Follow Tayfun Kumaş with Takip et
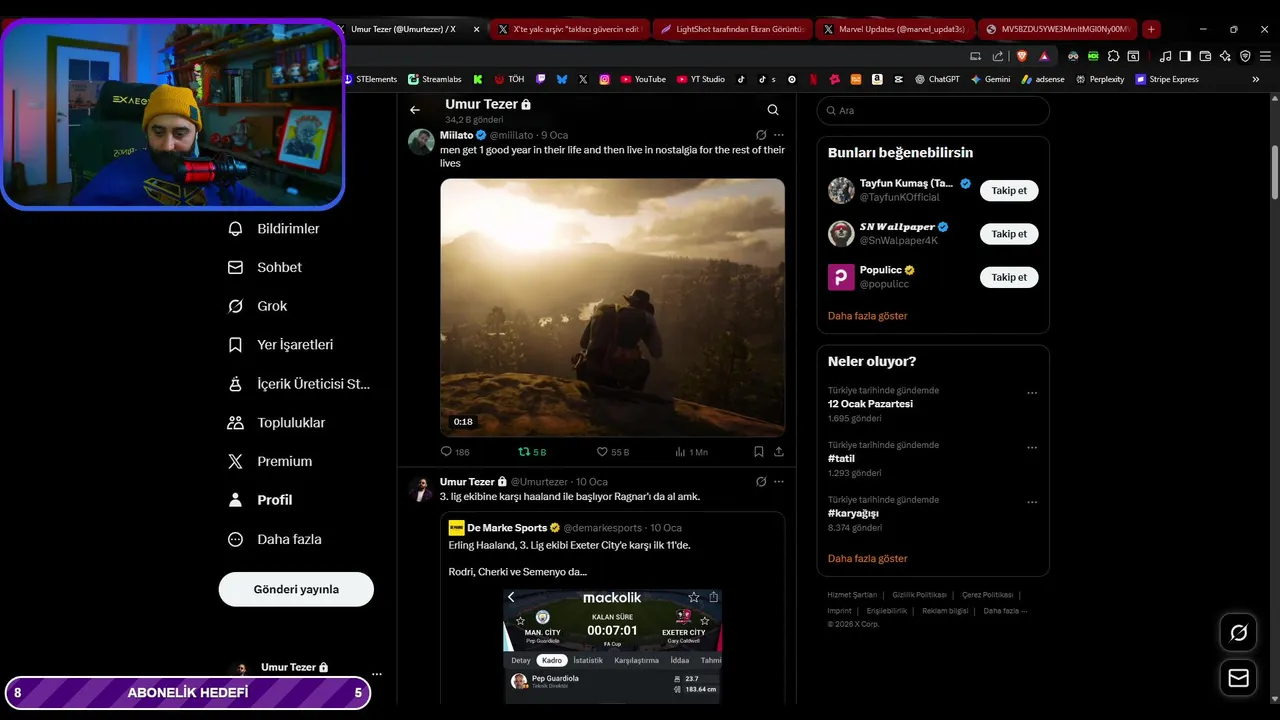 click(1009, 190)
